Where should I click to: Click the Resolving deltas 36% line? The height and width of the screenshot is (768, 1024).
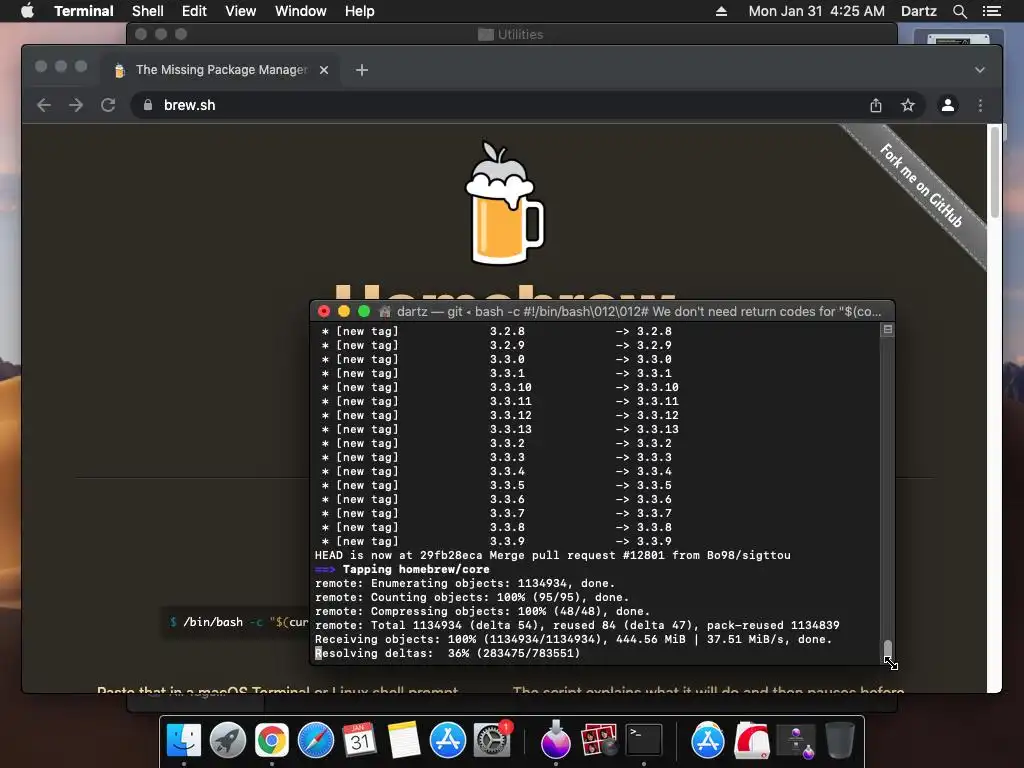[447, 653]
